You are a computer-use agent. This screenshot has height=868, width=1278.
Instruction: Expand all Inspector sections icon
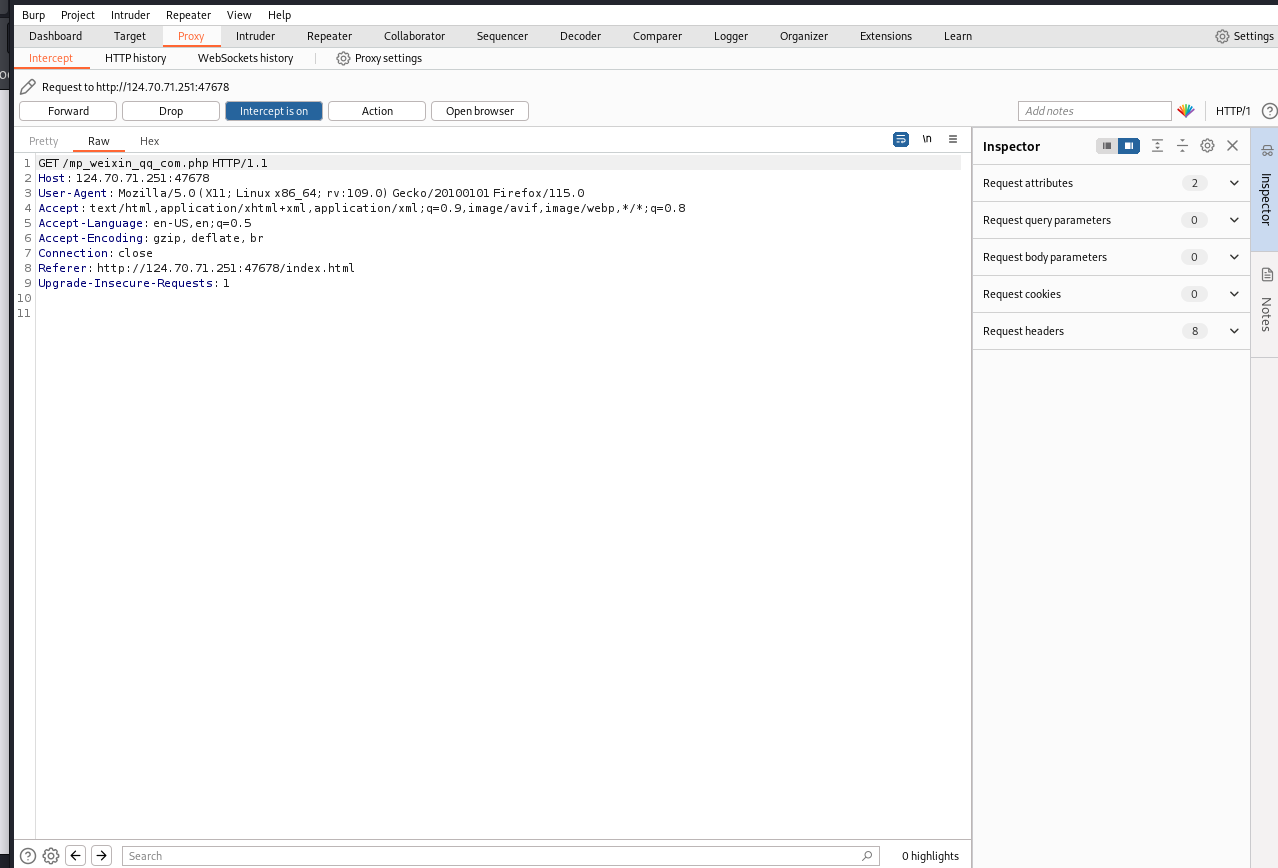point(1157,146)
